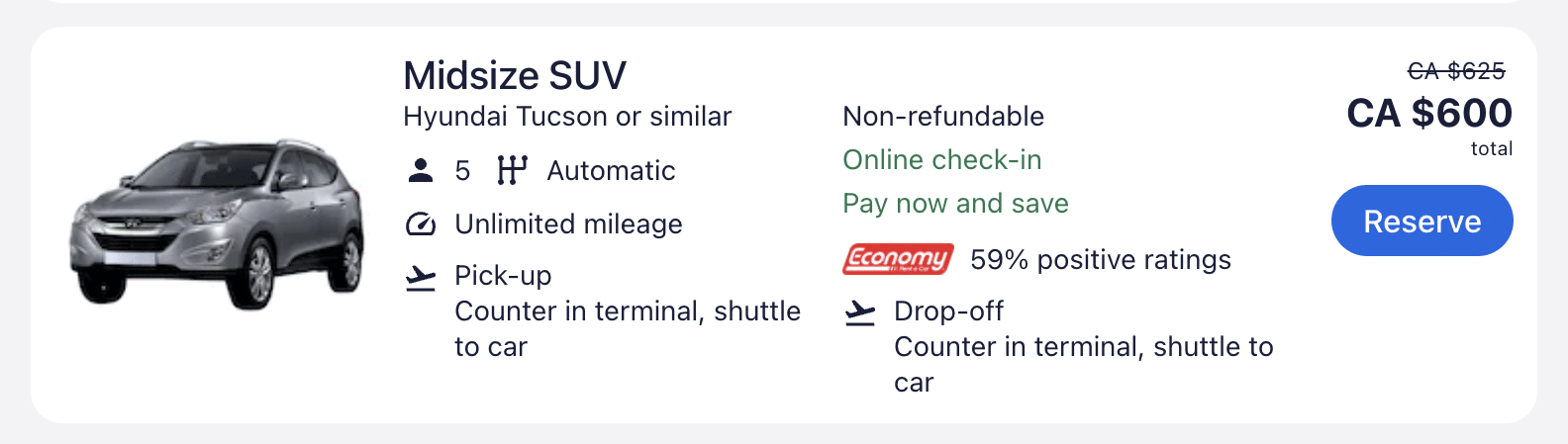Click the Hyundai Tucson or similar subtitle
The width and height of the screenshot is (1568, 444).
[x=567, y=117]
